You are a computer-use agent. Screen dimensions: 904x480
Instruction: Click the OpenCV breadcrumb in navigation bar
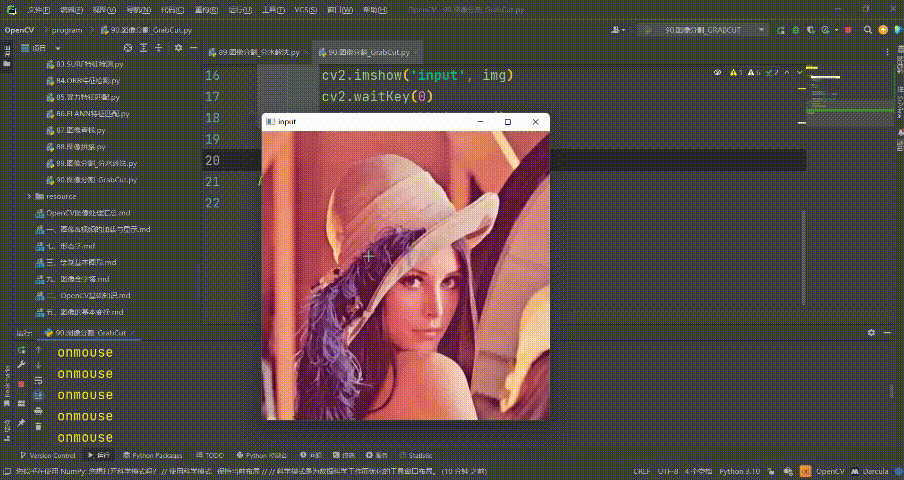(x=19, y=30)
